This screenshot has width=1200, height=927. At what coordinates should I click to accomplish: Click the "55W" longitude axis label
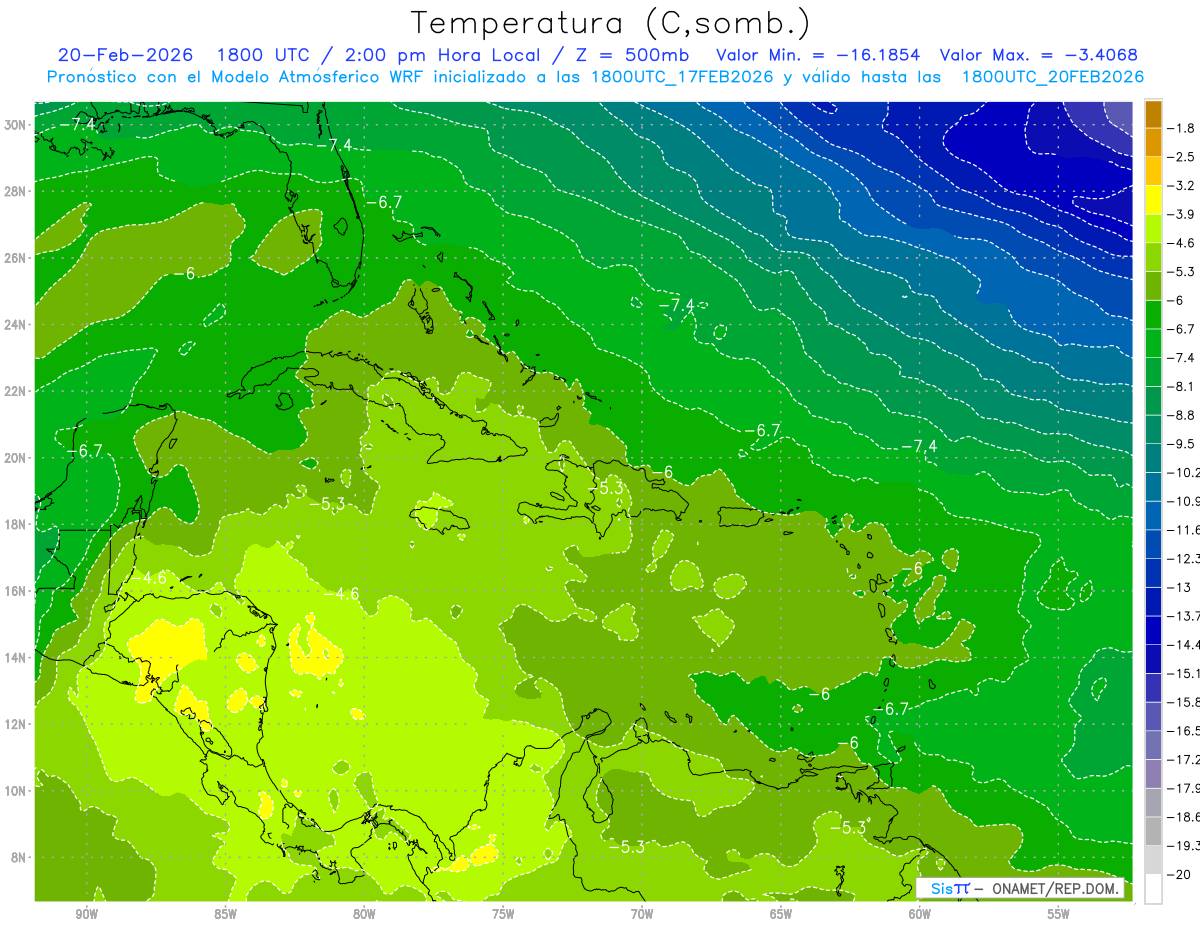(1059, 915)
